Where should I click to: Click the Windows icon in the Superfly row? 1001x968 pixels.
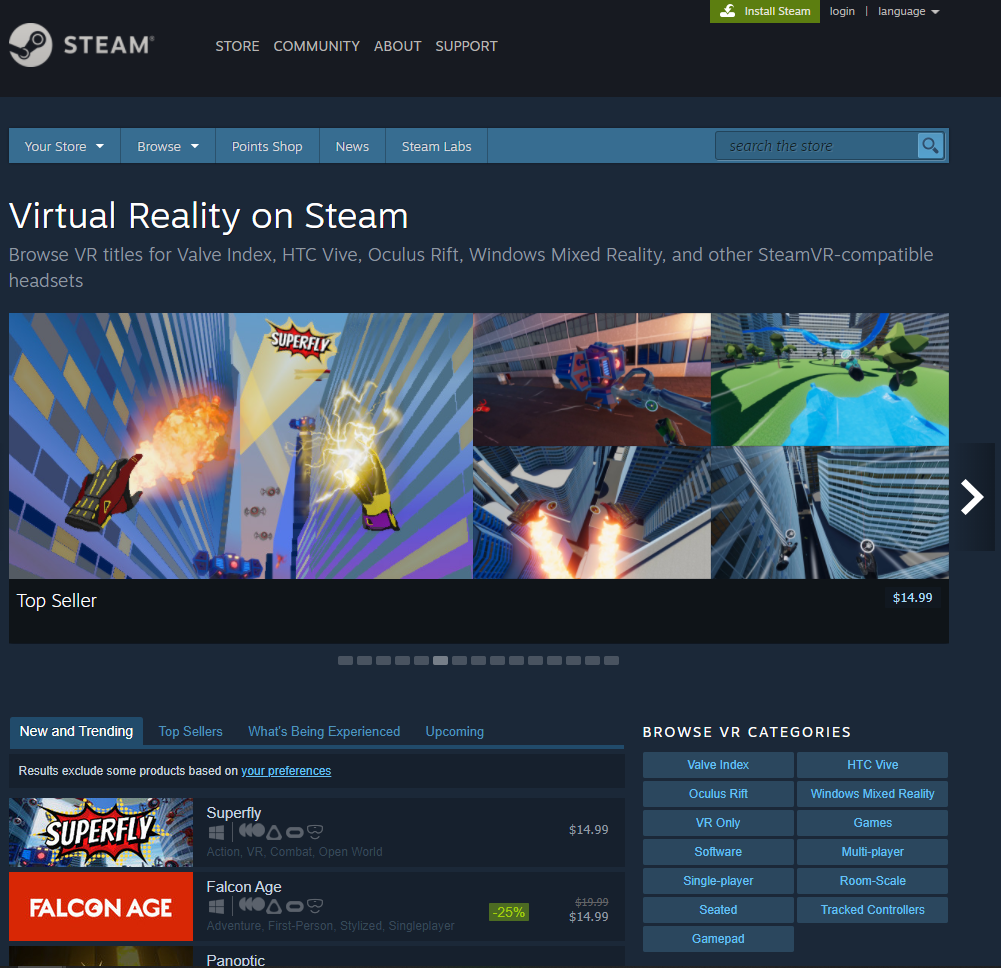click(216, 832)
